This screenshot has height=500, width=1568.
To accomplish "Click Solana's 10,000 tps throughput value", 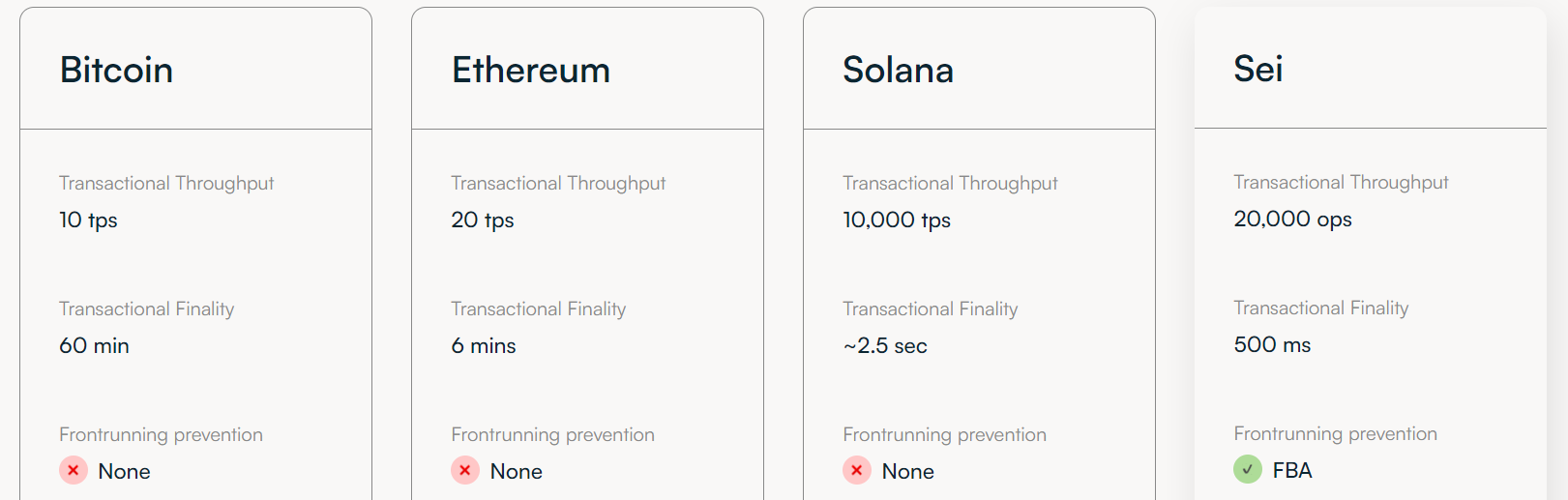I will 897,221.
